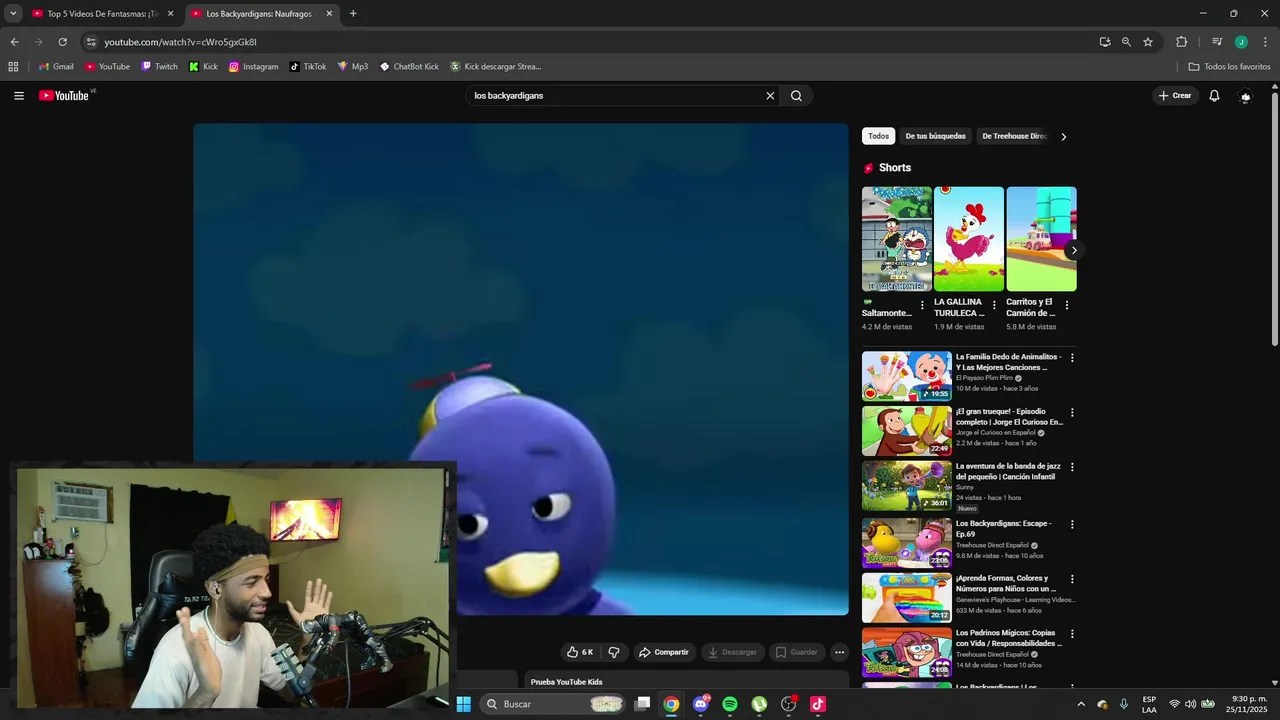Open the YouTube account avatar menu

[x=1245, y=96]
